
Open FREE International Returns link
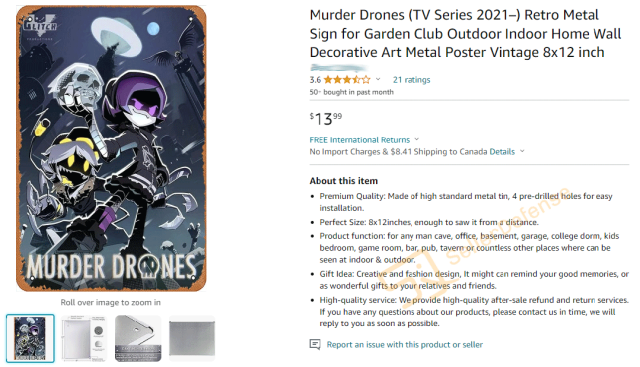(x=360, y=140)
